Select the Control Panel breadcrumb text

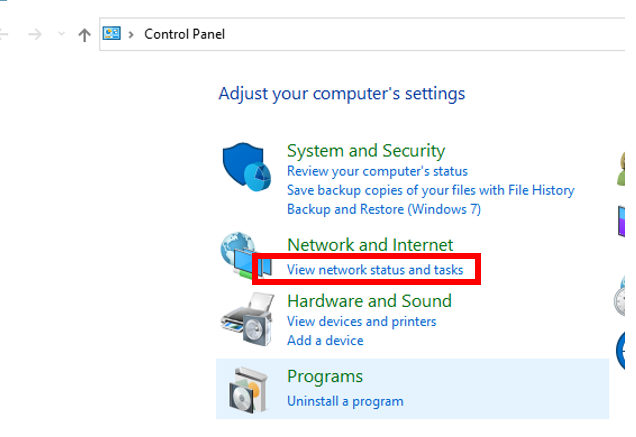pyautogui.click(x=184, y=34)
